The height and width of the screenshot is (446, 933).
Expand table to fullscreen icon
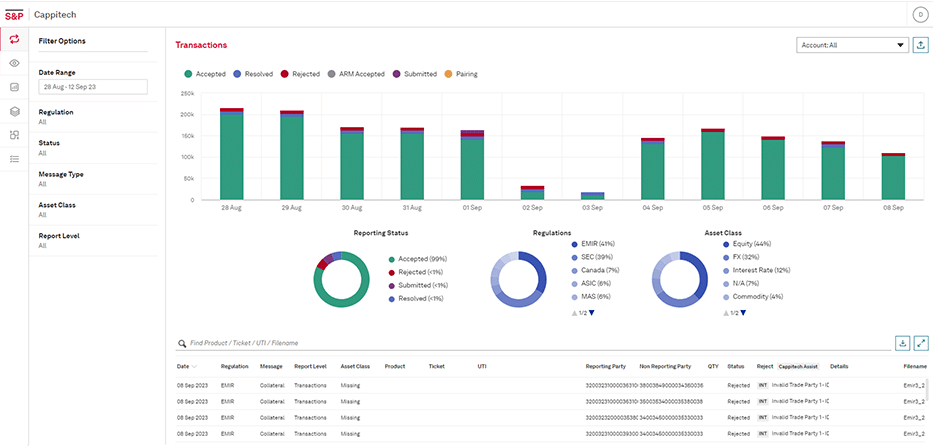[921, 343]
